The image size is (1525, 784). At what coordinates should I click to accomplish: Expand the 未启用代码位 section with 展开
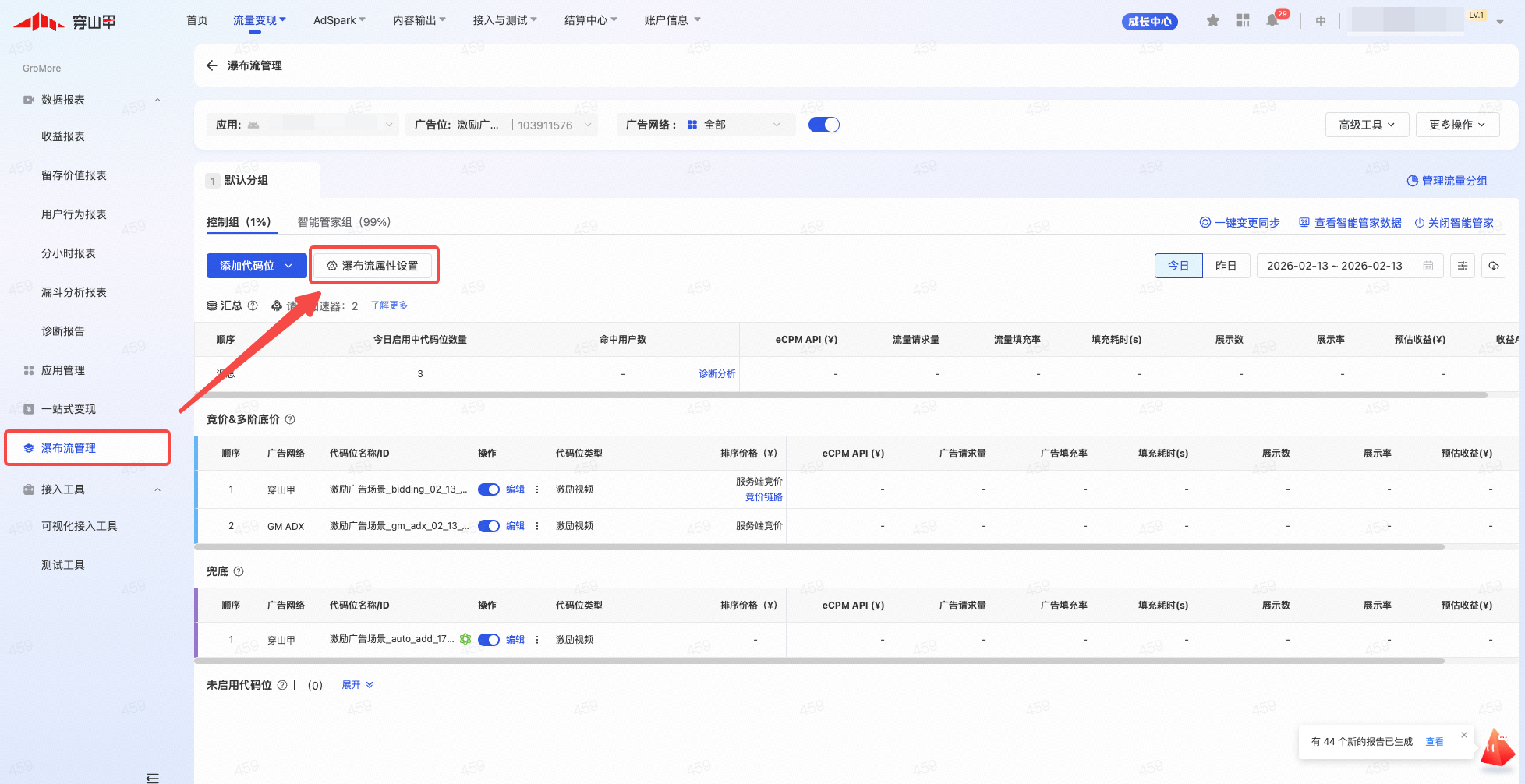point(357,685)
